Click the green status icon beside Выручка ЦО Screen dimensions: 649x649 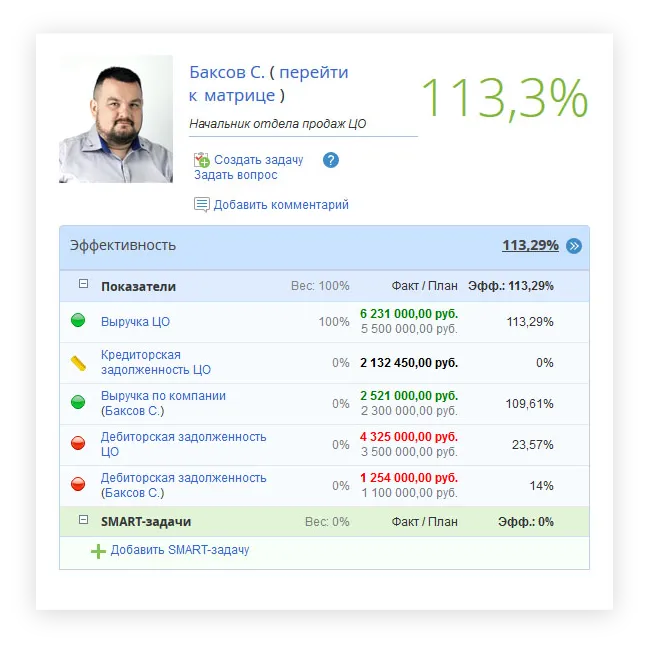click(78, 321)
